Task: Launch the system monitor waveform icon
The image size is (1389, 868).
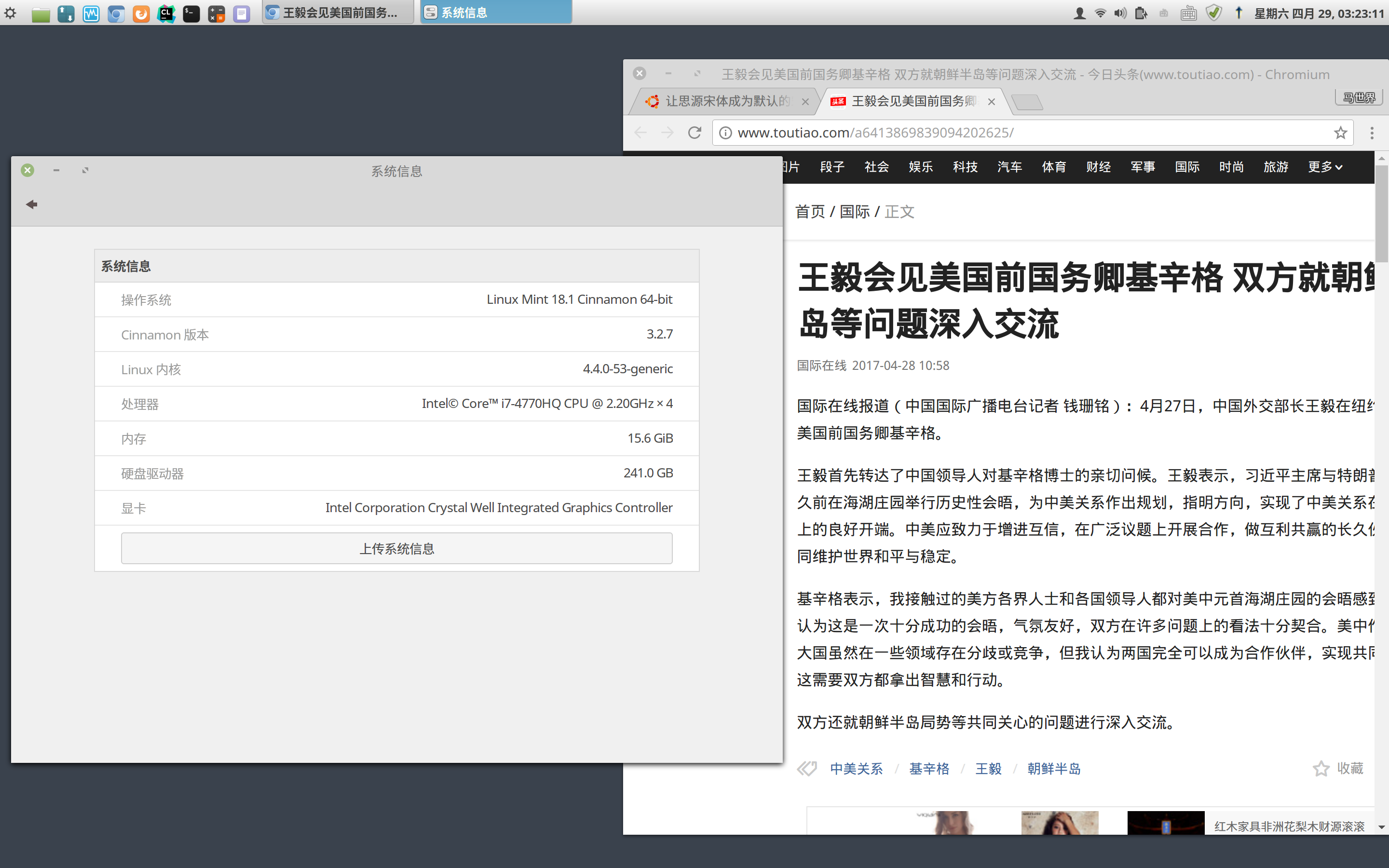Action: pos(91,14)
